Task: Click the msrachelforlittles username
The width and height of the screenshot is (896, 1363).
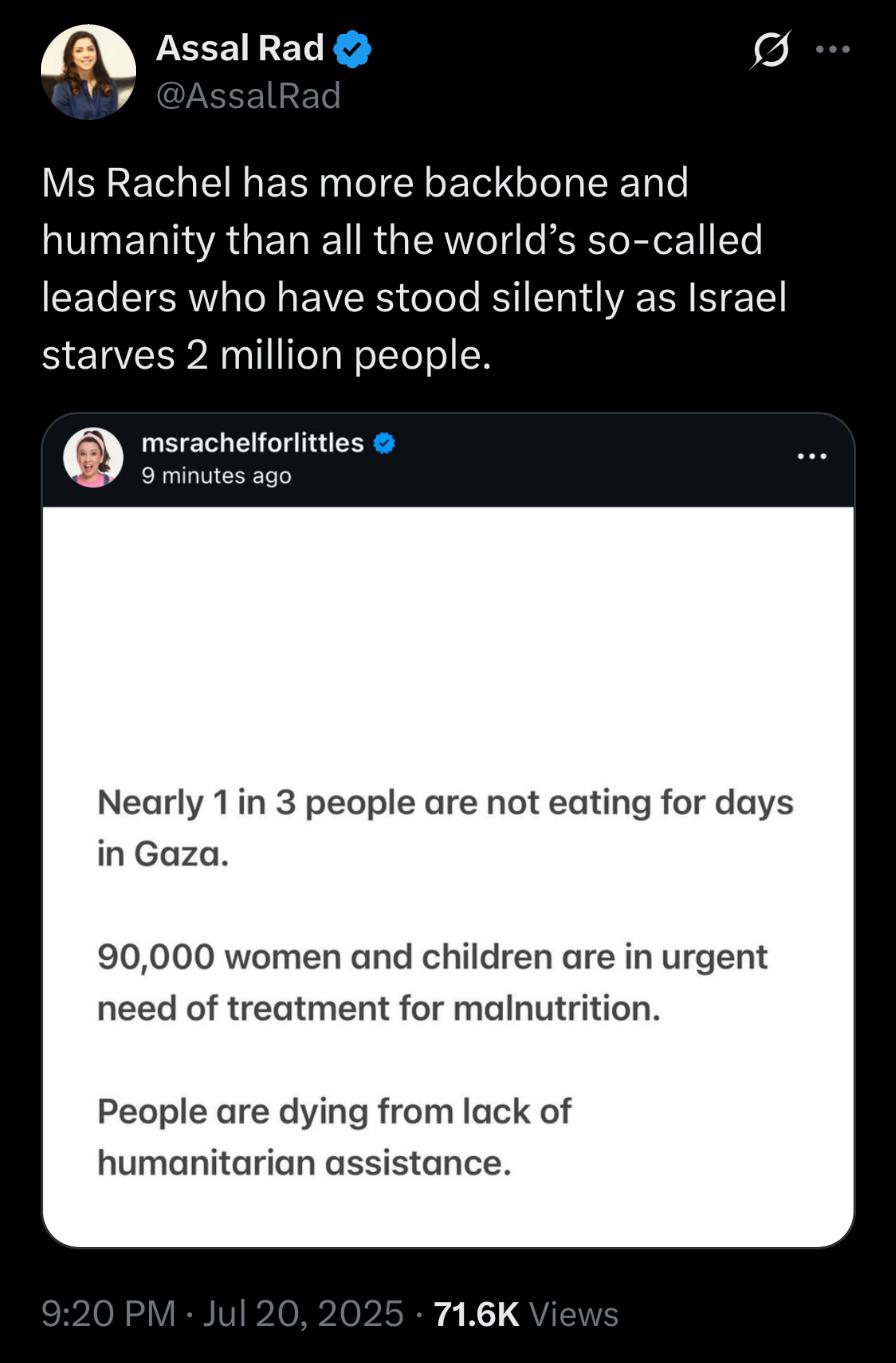Action: pos(253,442)
